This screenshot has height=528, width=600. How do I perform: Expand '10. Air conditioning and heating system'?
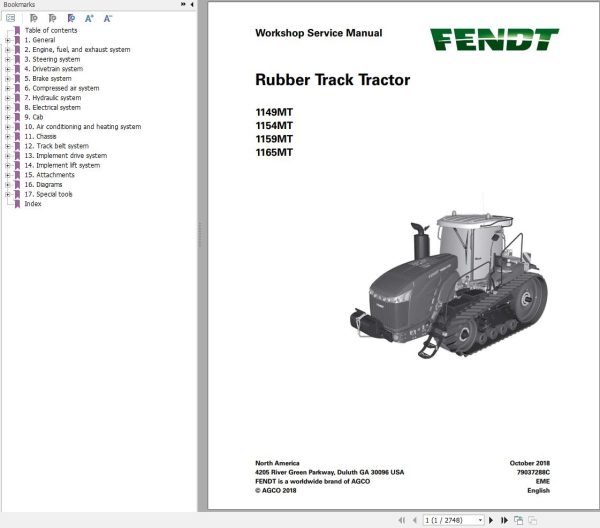[8, 127]
